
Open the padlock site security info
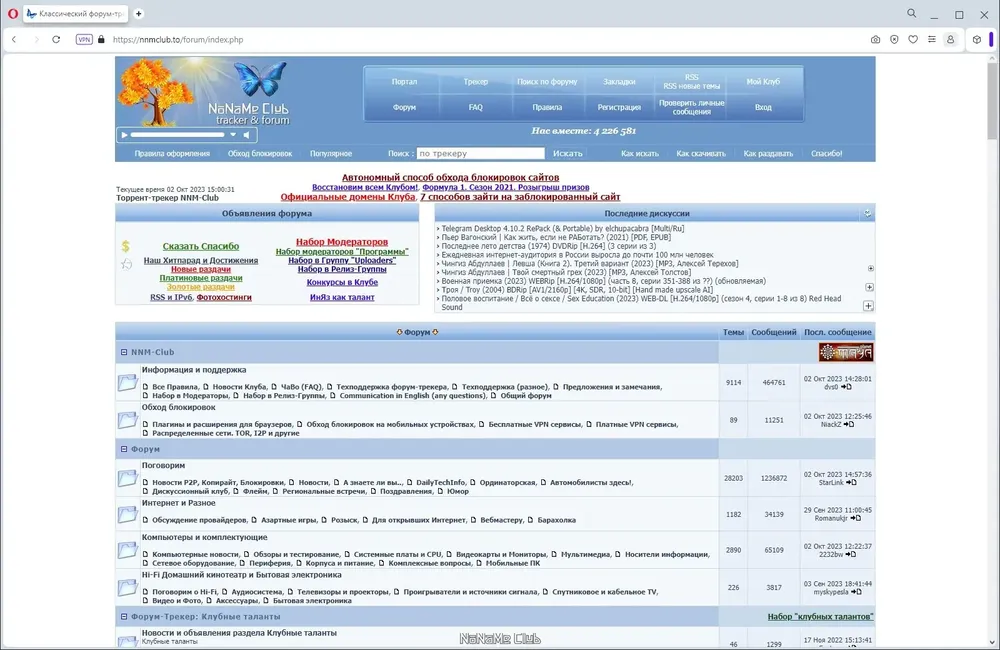(x=101, y=40)
